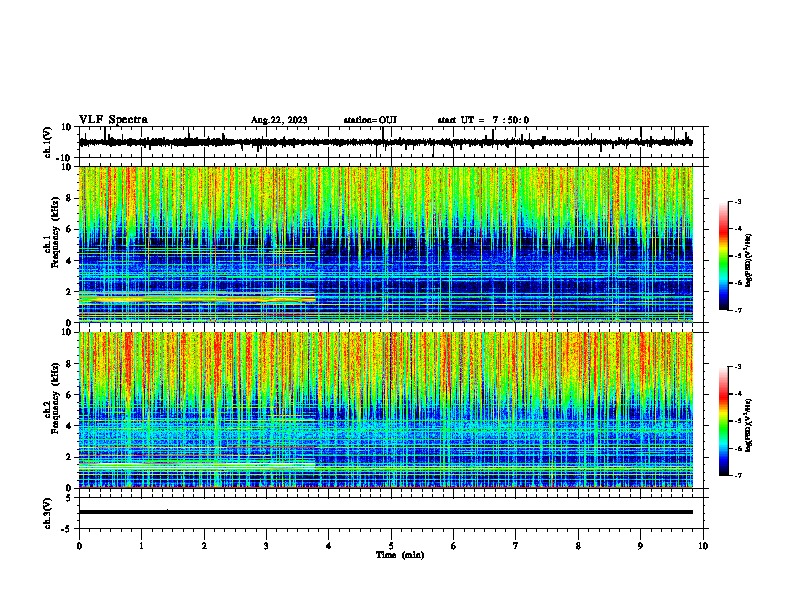Click tick label "6" on the time axis
This screenshot has width=792, height=612.
pyautogui.click(x=454, y=546)
